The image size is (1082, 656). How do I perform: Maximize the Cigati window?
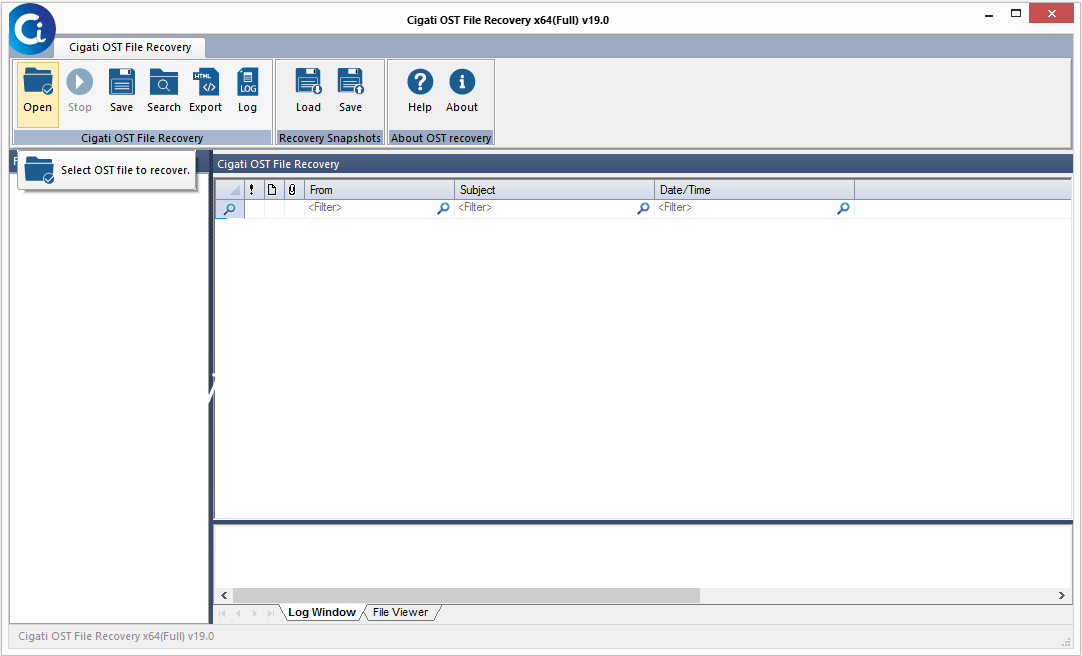[1016, 14]
